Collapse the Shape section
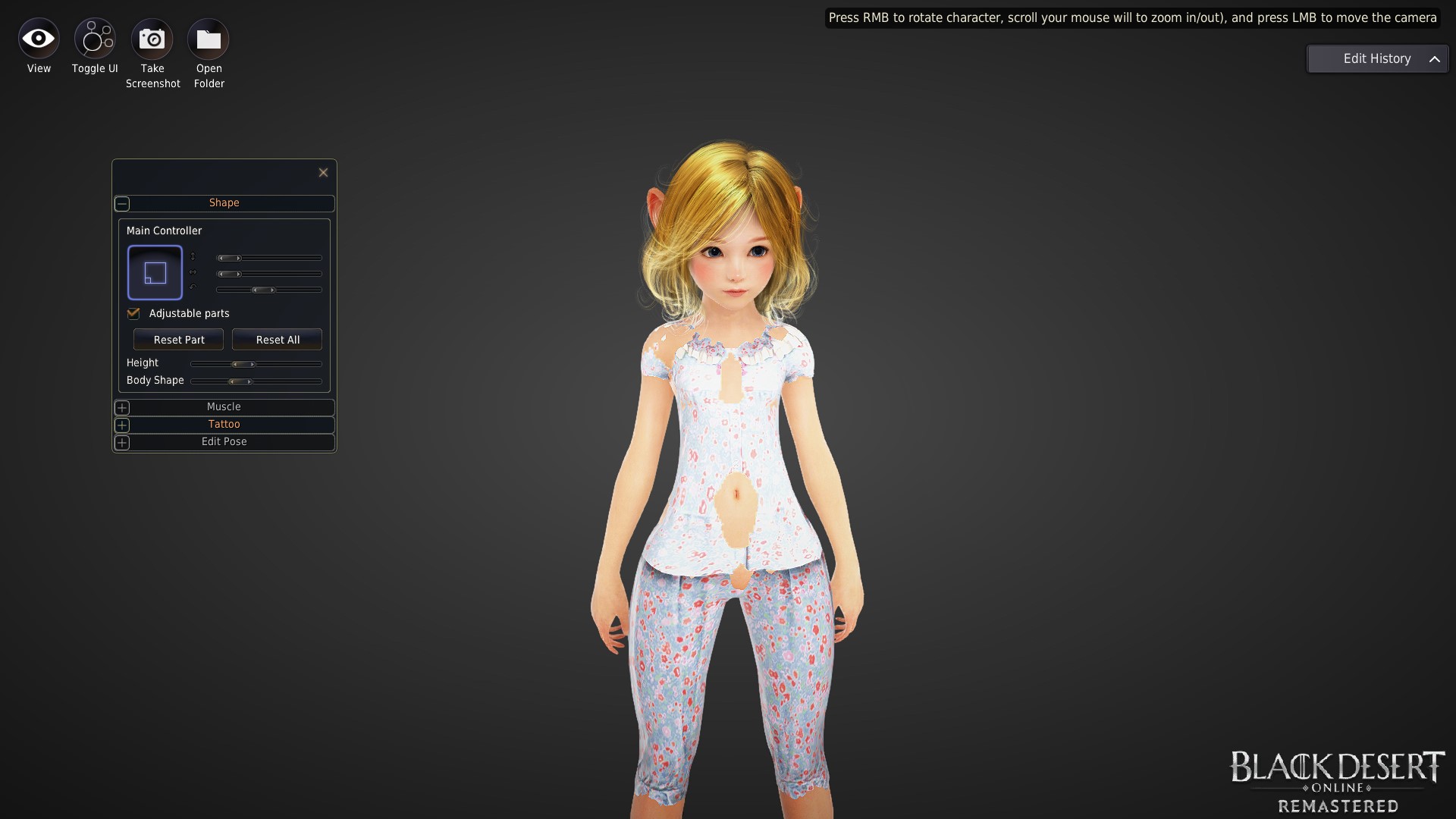 pos(122,203)
